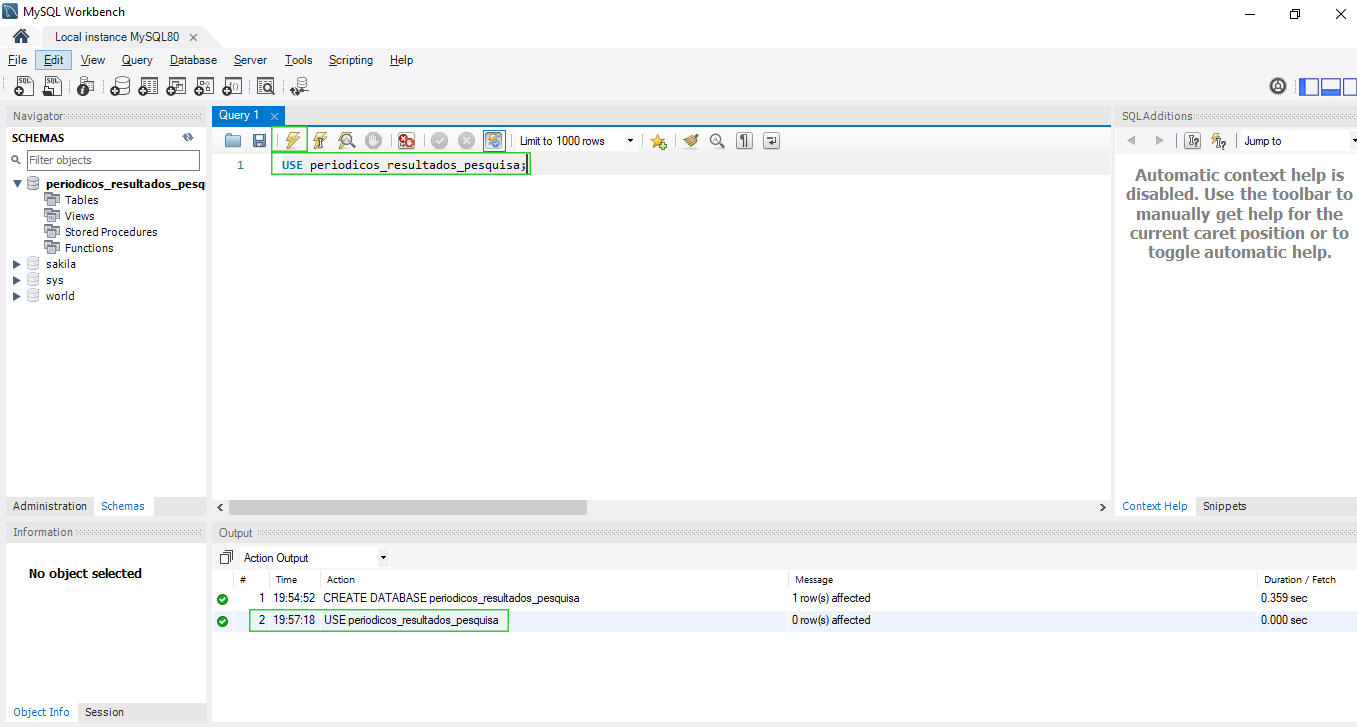
Task: Create a new schema in the connected server
Action: (x=120, y=86)
